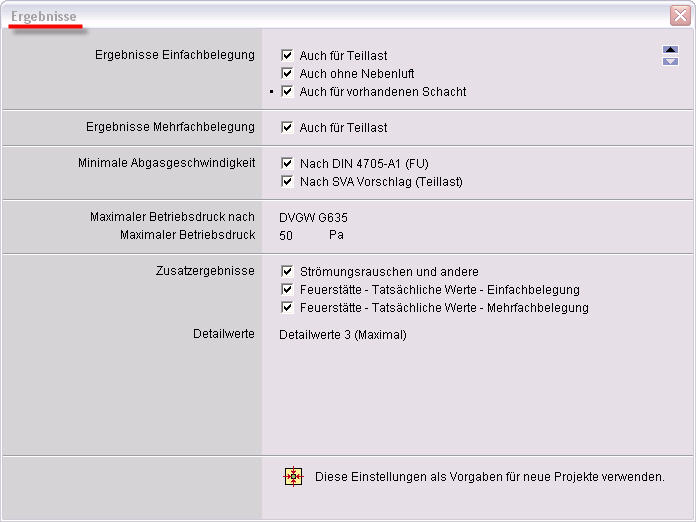Screen dimensions: 696x522
Task: Click the down arrow button
Action: 670,61
